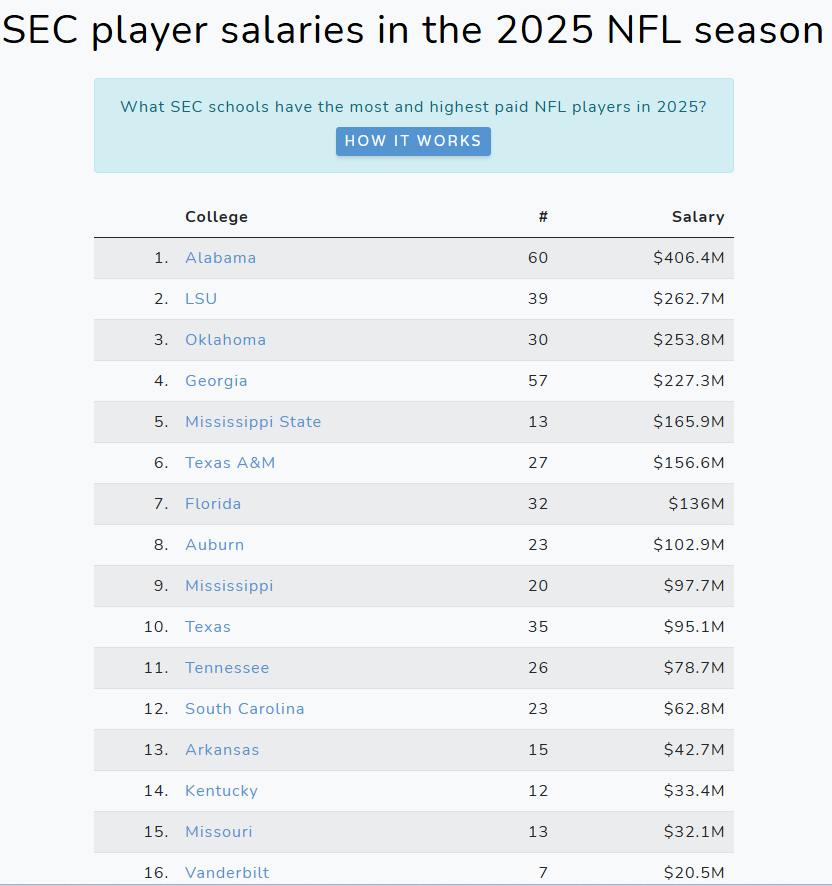This screenshot has height=886, width=832.
Task: Open the Kentucky link
Action: tap(222, 791)
